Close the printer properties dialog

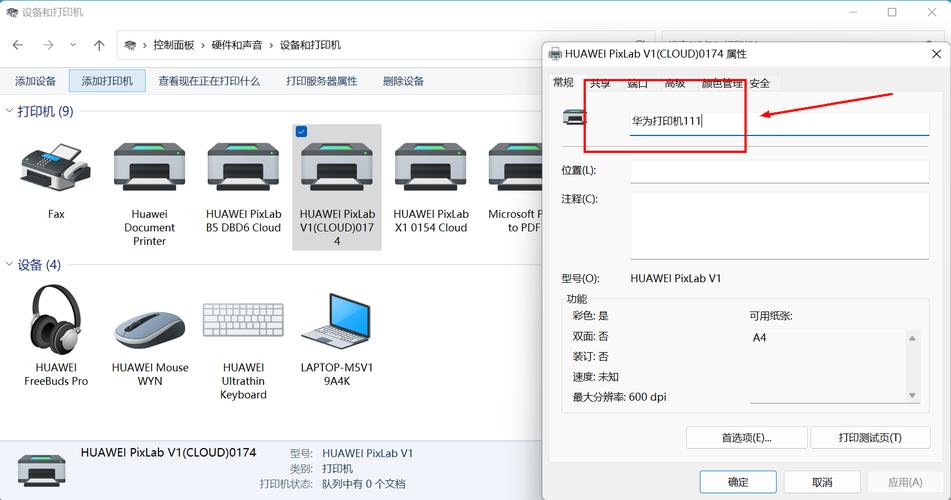point(936,54)
